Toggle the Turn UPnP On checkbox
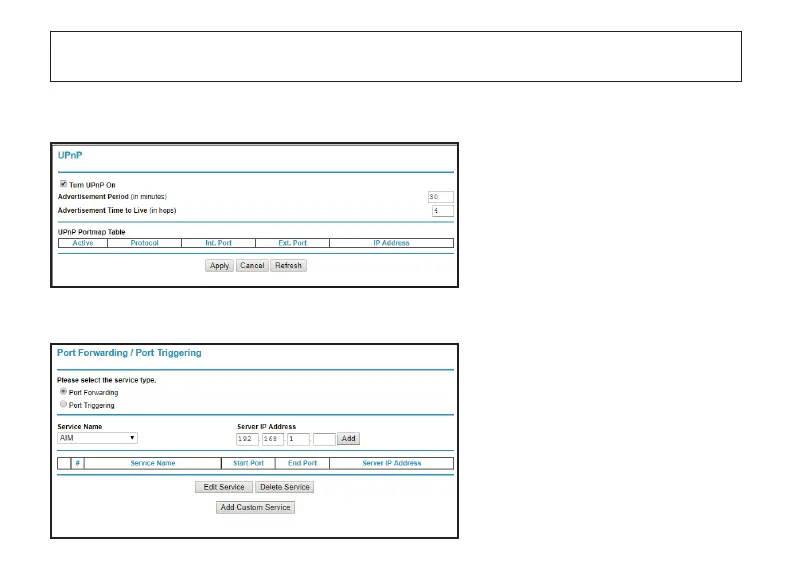Image resolution: width=794 pixels, height=567 pixels. coord(63,184)
